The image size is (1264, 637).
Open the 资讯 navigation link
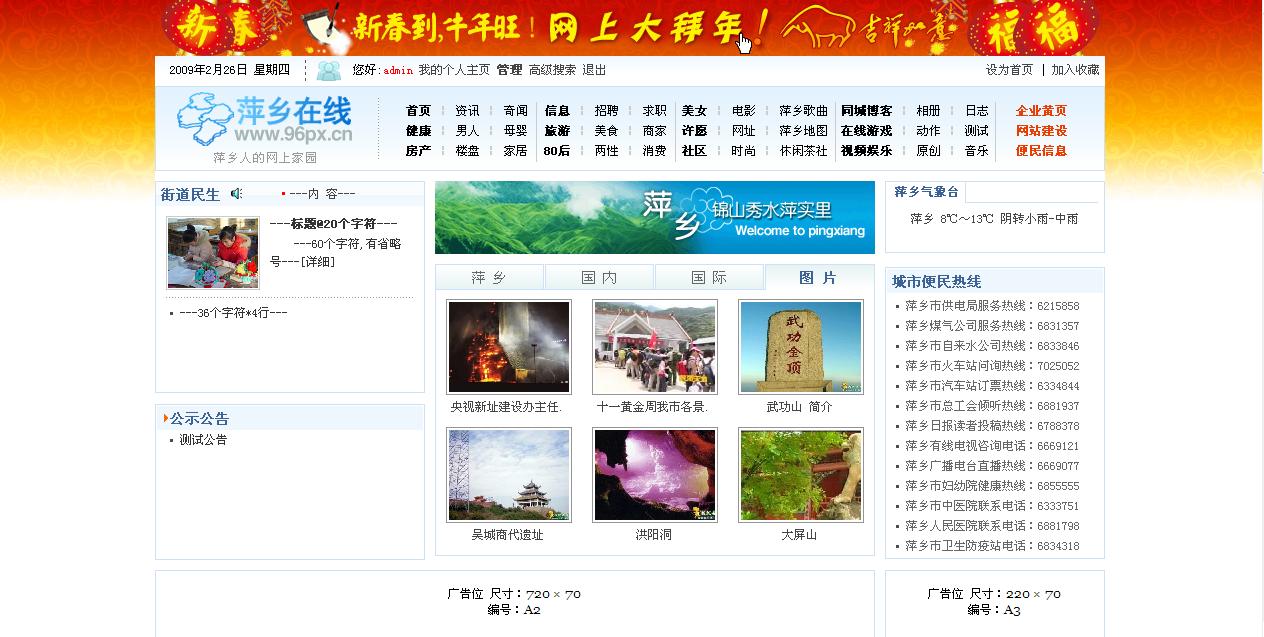coord(467,111)
